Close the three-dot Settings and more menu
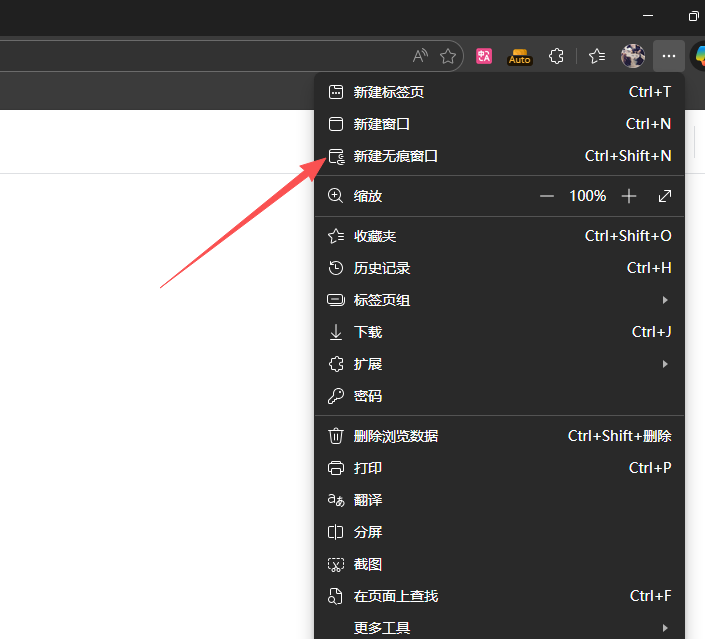The width and height of the screenshot is (705, 639). pyautogui.click(x=668, y=56)
